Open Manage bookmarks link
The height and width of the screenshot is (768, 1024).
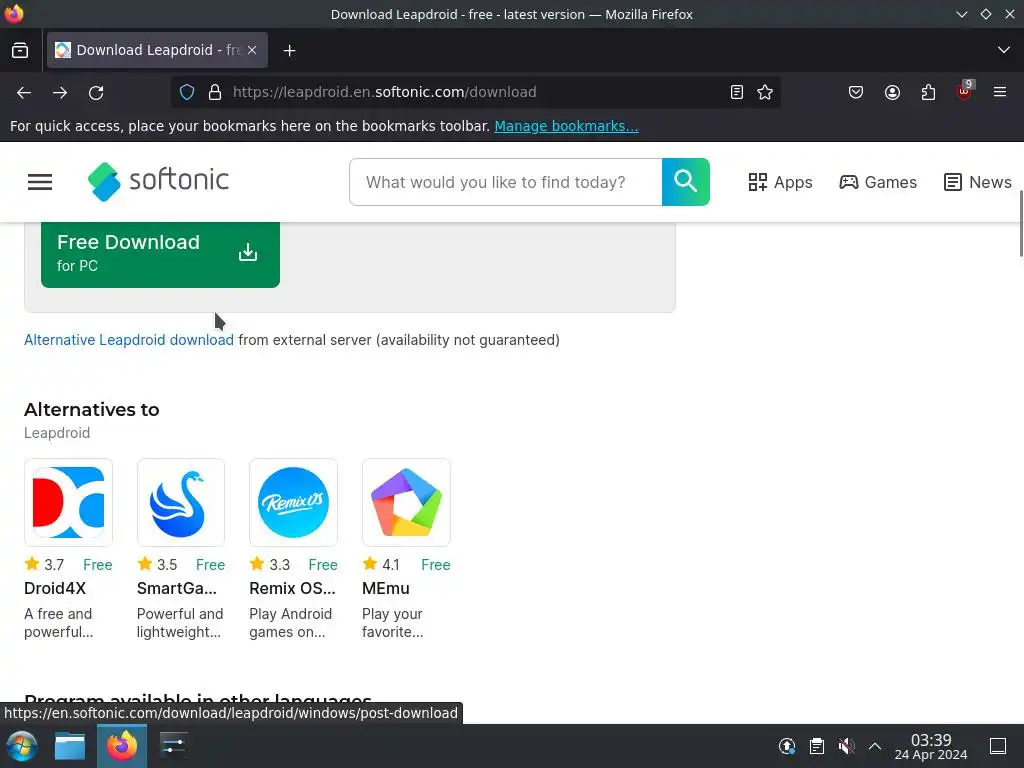566,126
